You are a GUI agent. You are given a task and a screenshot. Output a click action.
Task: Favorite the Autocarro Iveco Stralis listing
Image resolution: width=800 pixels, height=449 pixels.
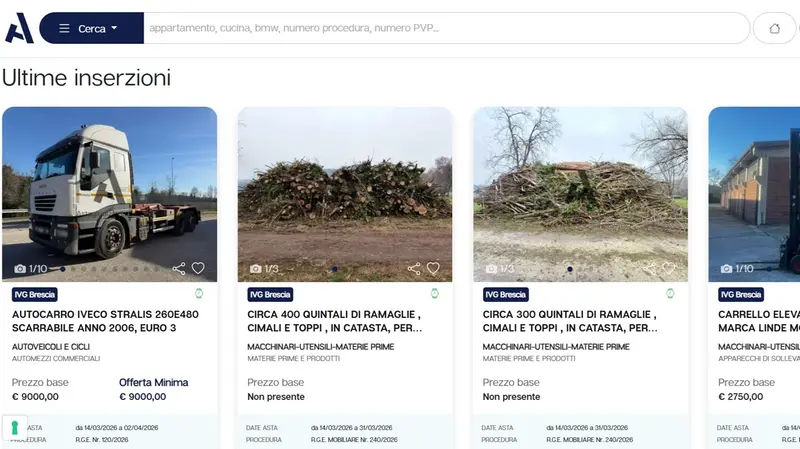(x=198, y=268)
